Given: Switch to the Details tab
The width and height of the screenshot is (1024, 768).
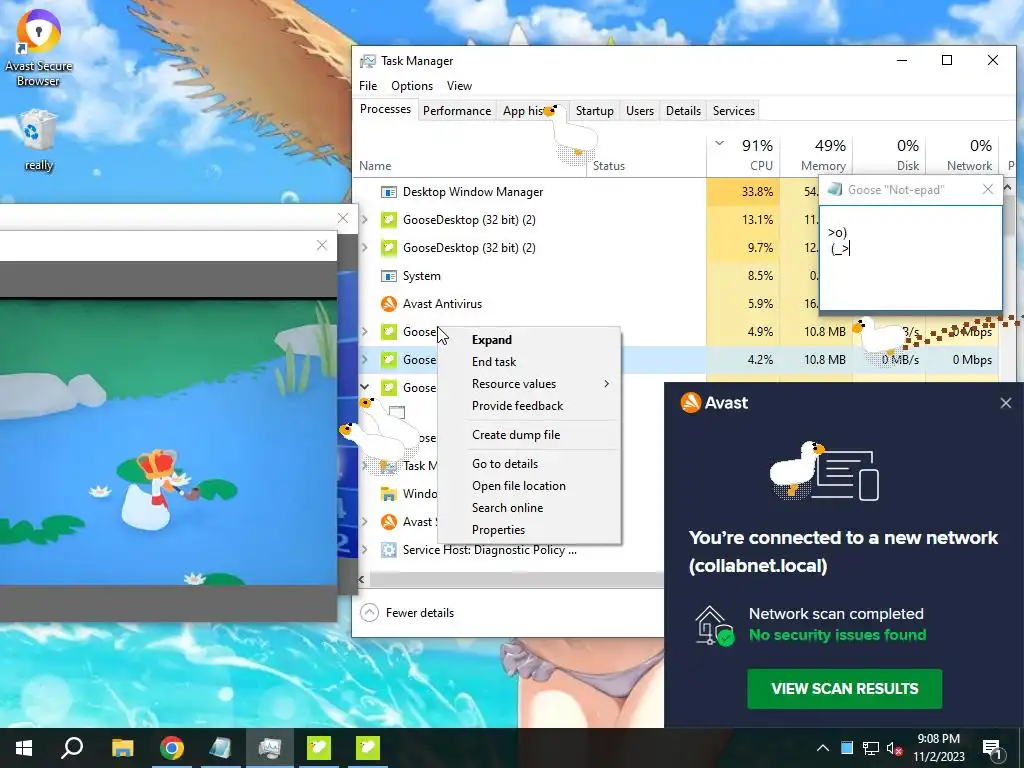Looking at the screenshot, I should click(x=683, y=111).
